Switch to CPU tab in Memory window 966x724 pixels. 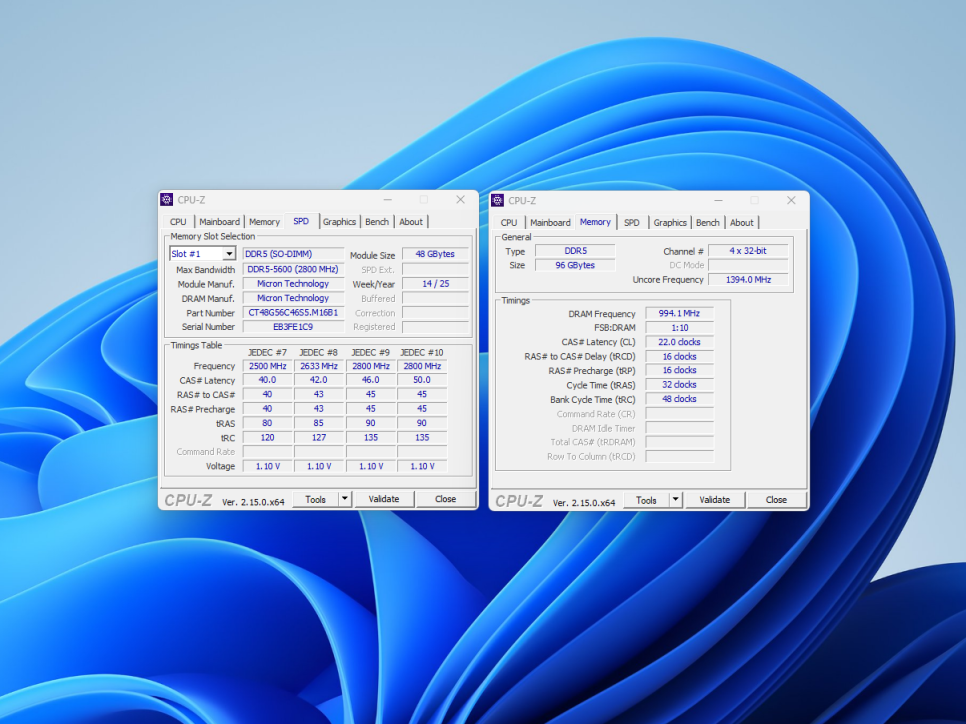tap(509, 222)
